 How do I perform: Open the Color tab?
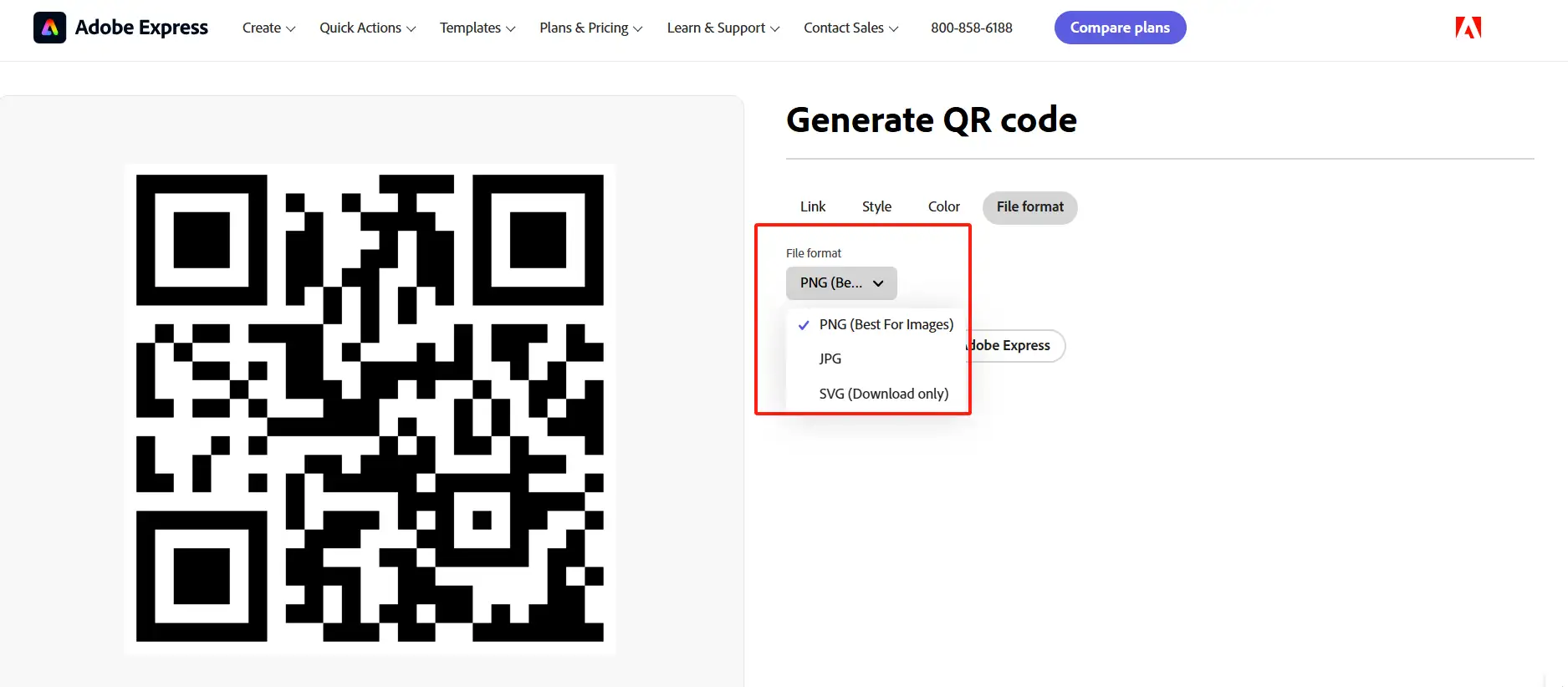pyautogui.click(x=943, y=206)
